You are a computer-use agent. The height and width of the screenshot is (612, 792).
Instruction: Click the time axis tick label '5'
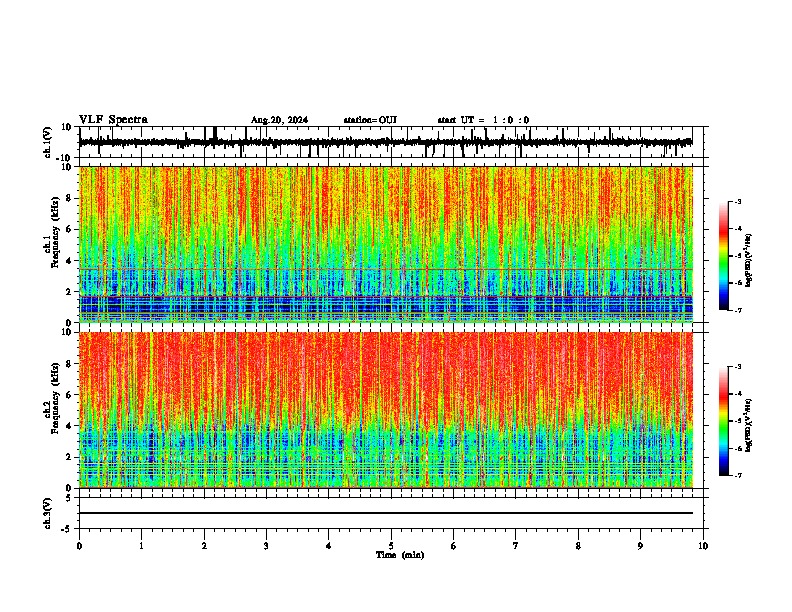click(x=391, y=546)
